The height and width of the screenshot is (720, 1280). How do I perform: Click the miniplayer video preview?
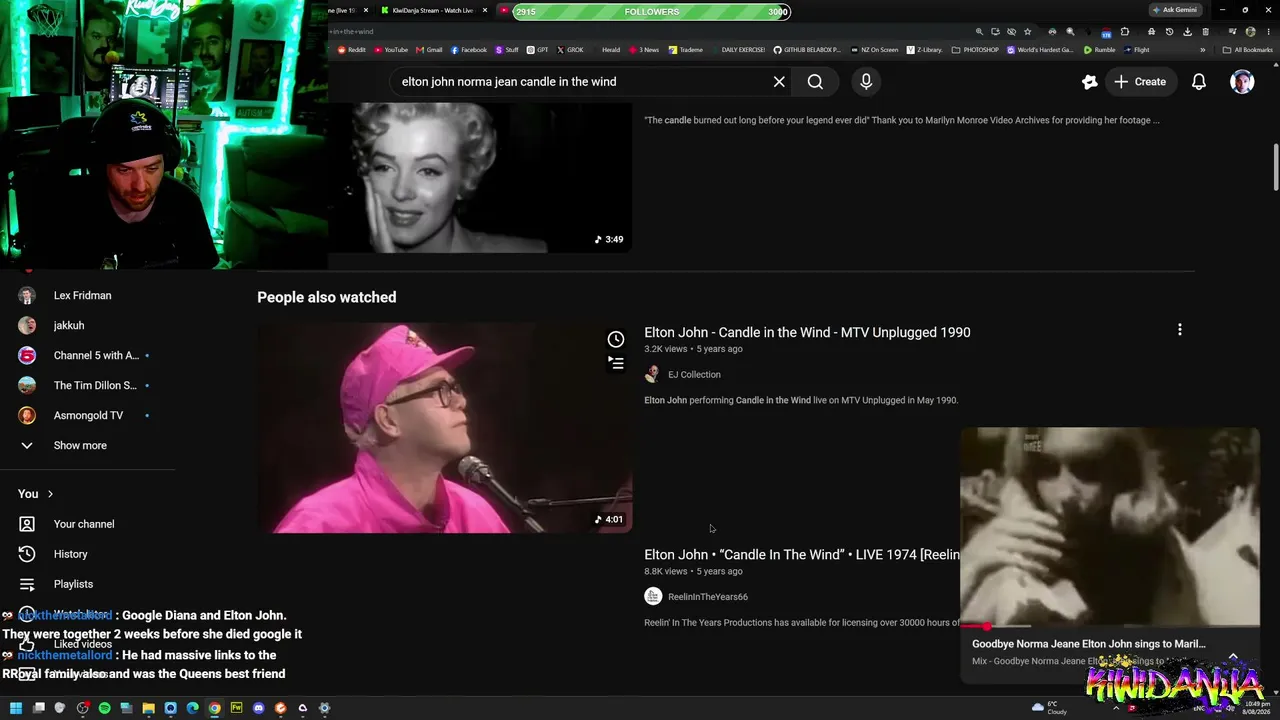(x=1110, y=526)
